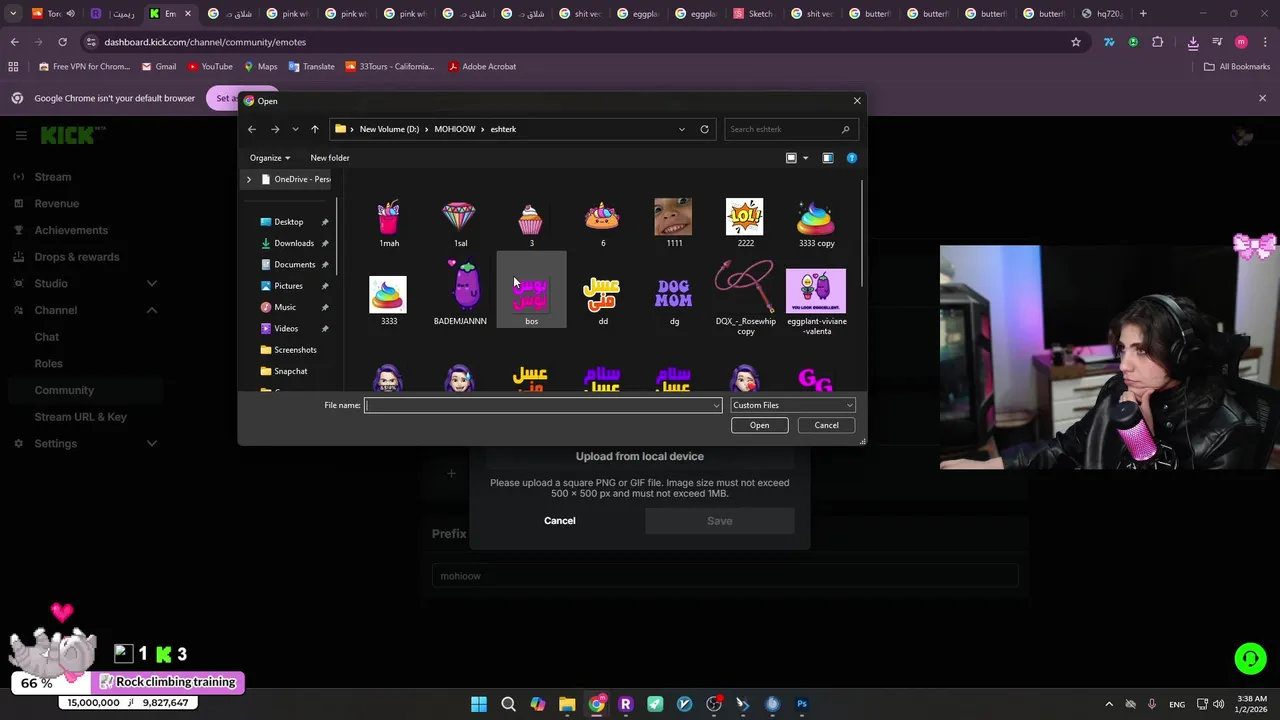Screen dimensions: 1280x720
Task: Open Pictures in the navigation pane
Action: click(x=288, y=286)
